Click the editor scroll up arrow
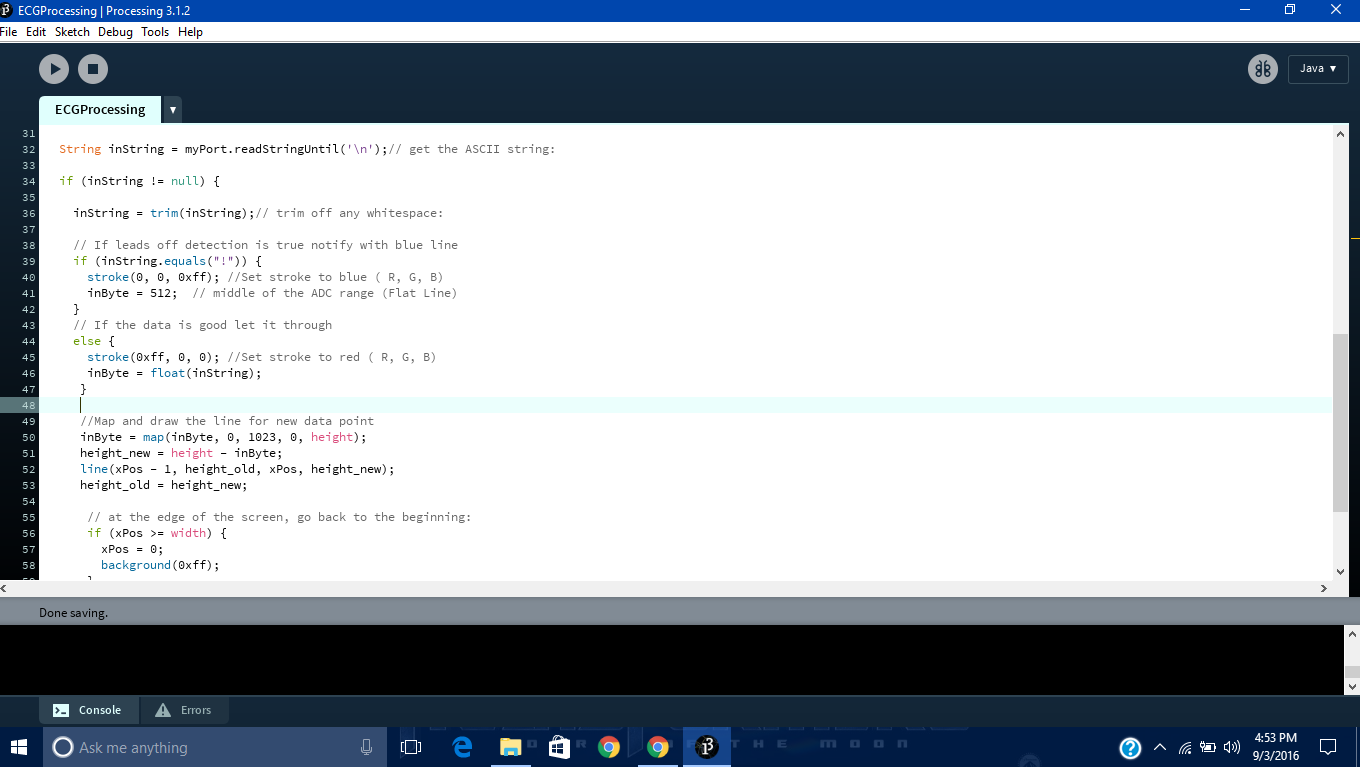The width and height of the screenshot is (1360, 772). (1341, 132)
